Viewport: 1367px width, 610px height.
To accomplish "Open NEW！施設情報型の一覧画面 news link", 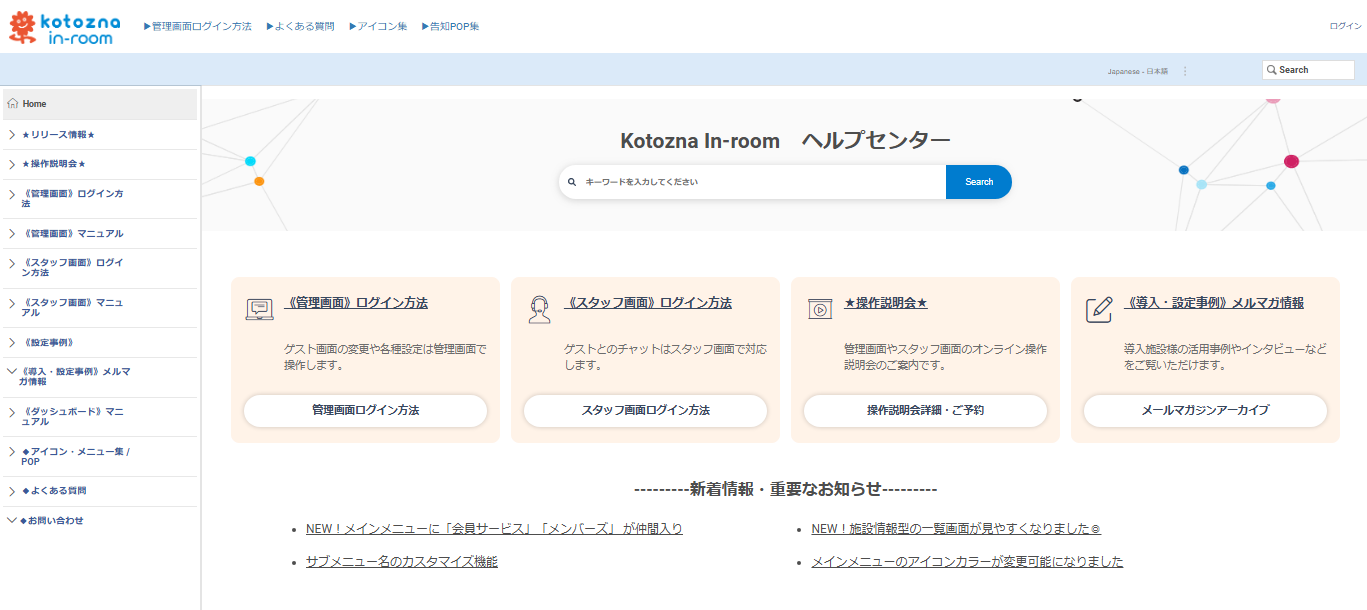I will point(956,528).
